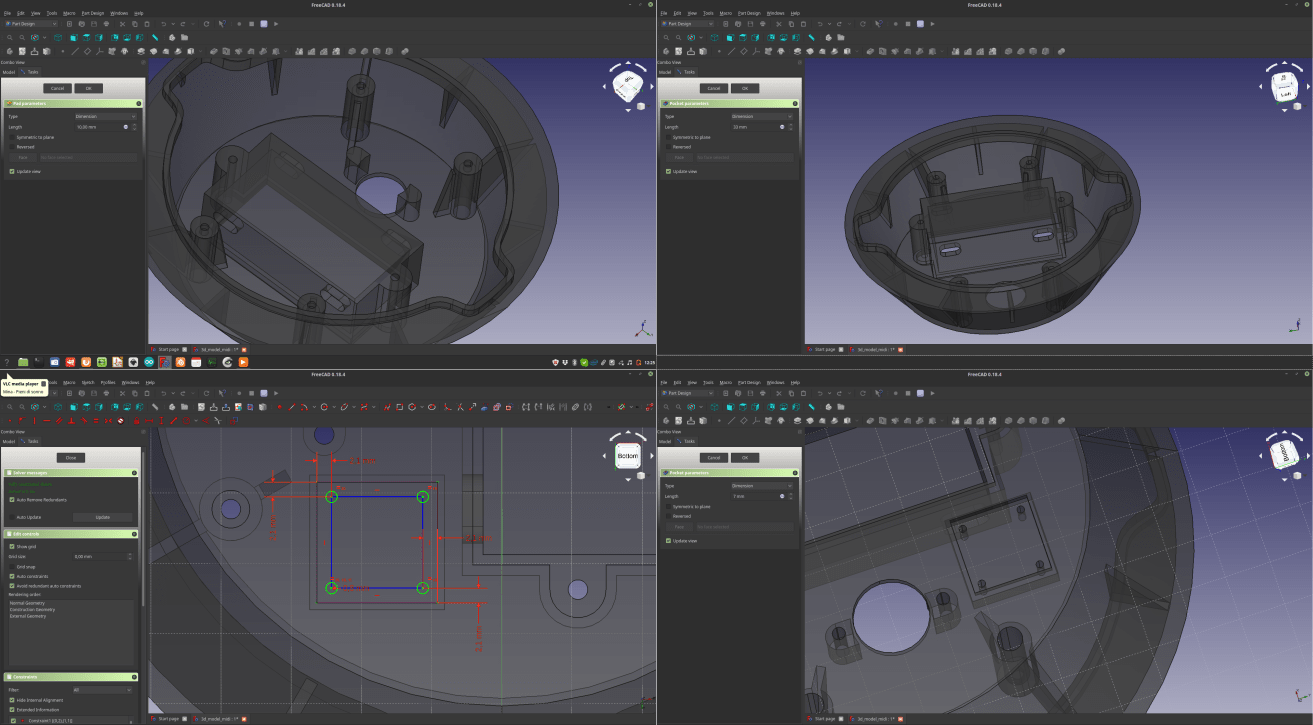Click the block constraint icon in Sketcher window
This screenshot has width=1313, height=725.
(x=121, y=421)
